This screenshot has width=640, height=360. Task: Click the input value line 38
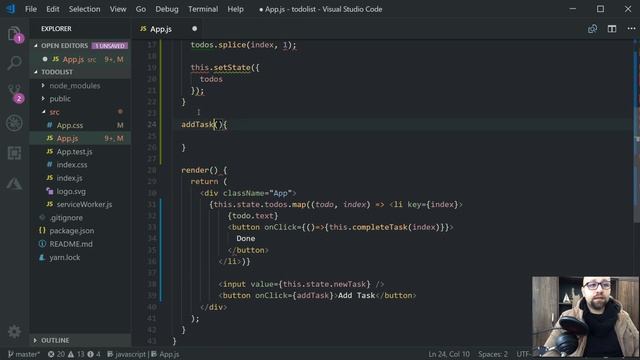301,284
